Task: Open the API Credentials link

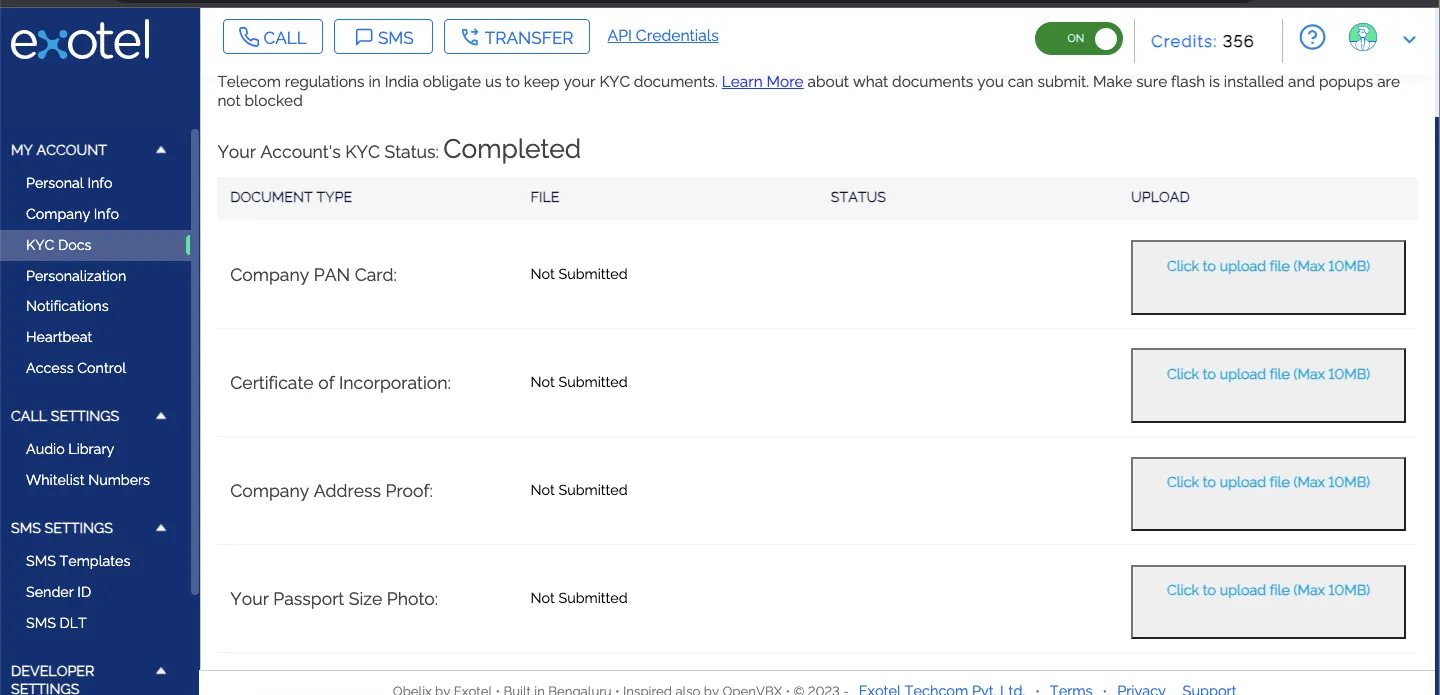Action: tap(663, 36)
